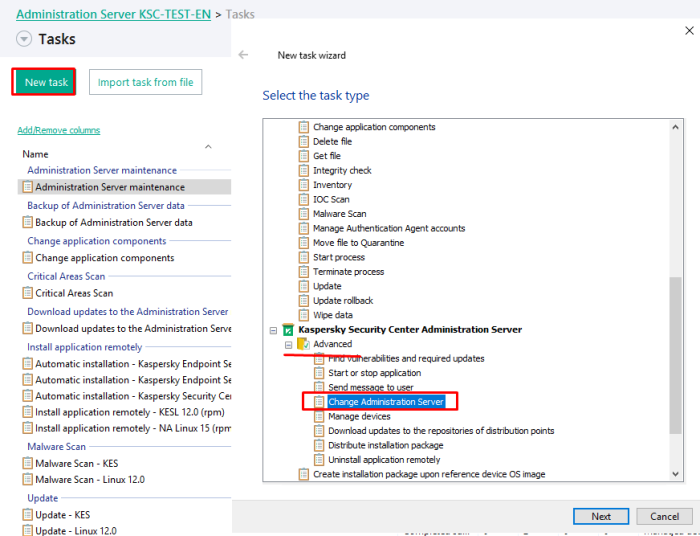This screenshot has height=536, width=700.
Task: Click the Critical Areas Scan group header
Action: coord(66,276)
